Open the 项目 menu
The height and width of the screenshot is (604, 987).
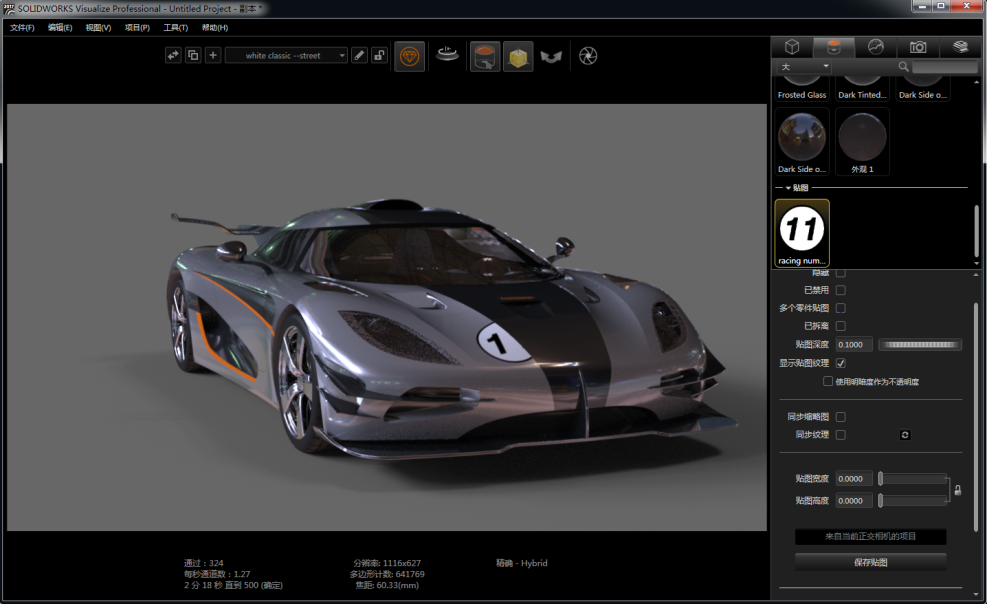(138, 27)
